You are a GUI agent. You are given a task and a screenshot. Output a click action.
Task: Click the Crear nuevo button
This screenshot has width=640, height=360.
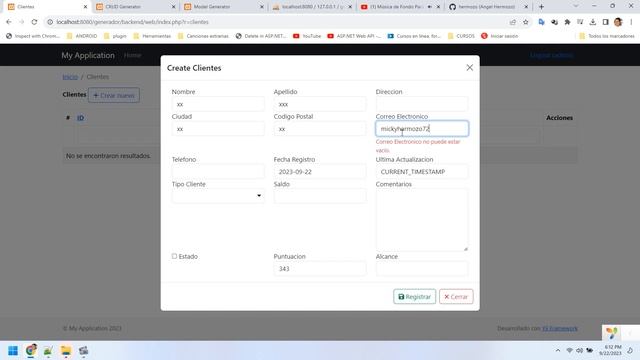(x=114, y=95)
